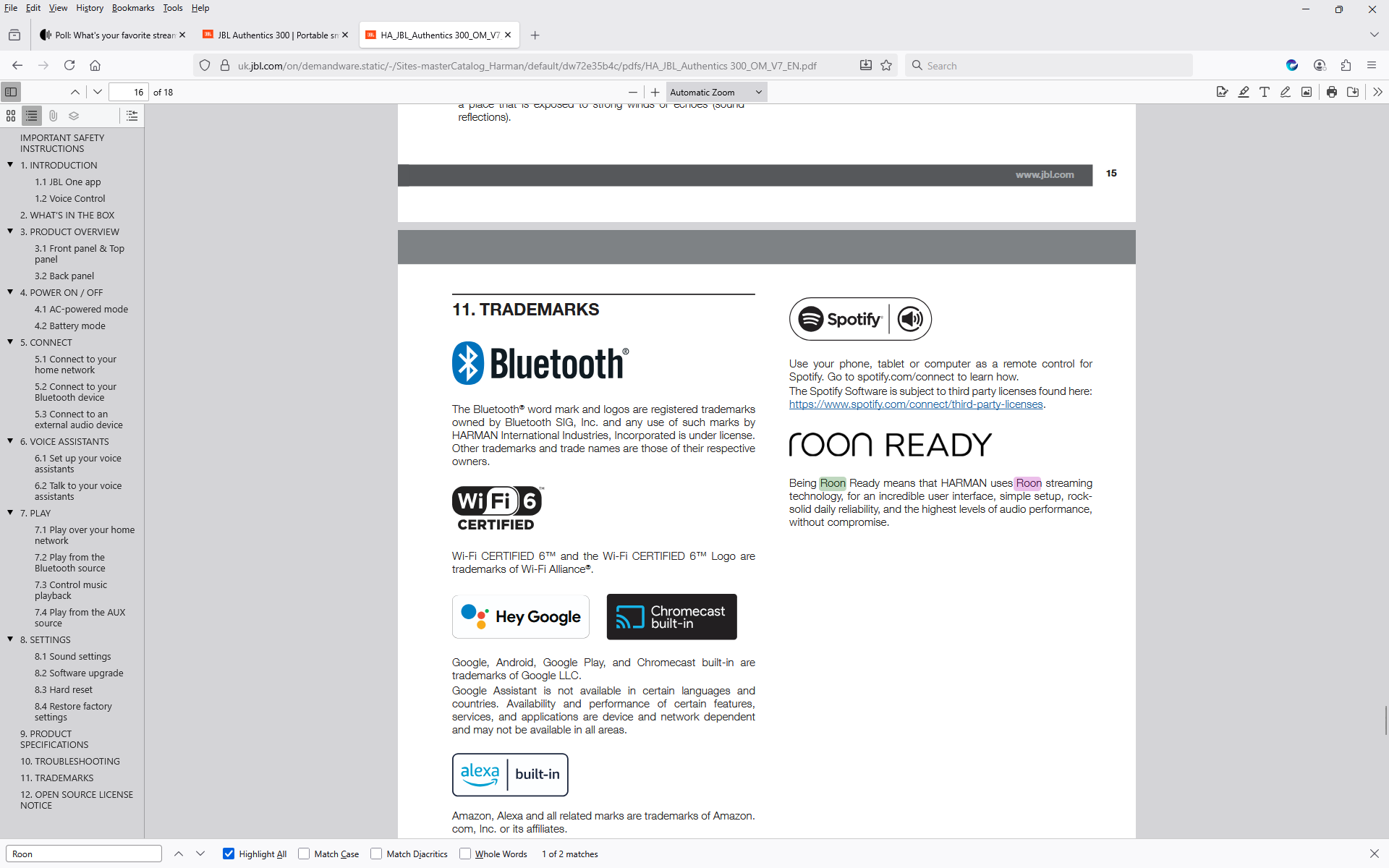Enable the Match Case checkbox
Viewport: 1389px width, 868px height.
304,854
